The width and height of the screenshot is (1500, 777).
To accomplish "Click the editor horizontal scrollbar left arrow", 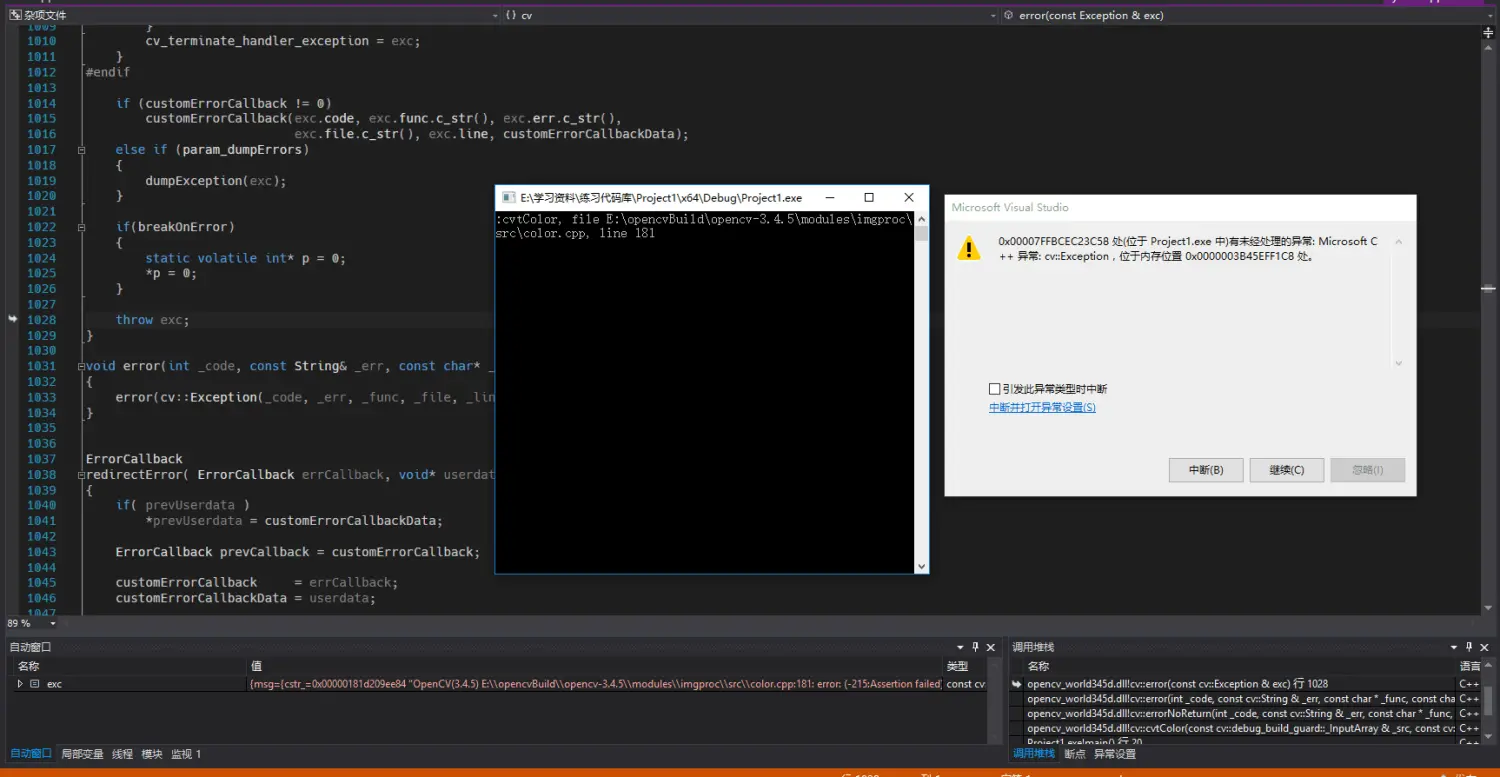I will [68, 623].
